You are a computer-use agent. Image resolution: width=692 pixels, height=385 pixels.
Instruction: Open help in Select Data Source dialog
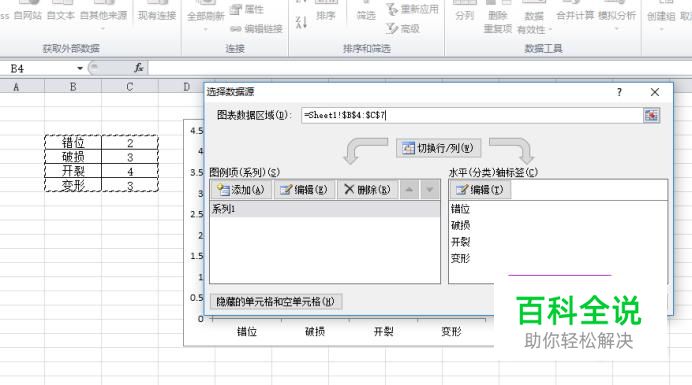click(619, 92)
